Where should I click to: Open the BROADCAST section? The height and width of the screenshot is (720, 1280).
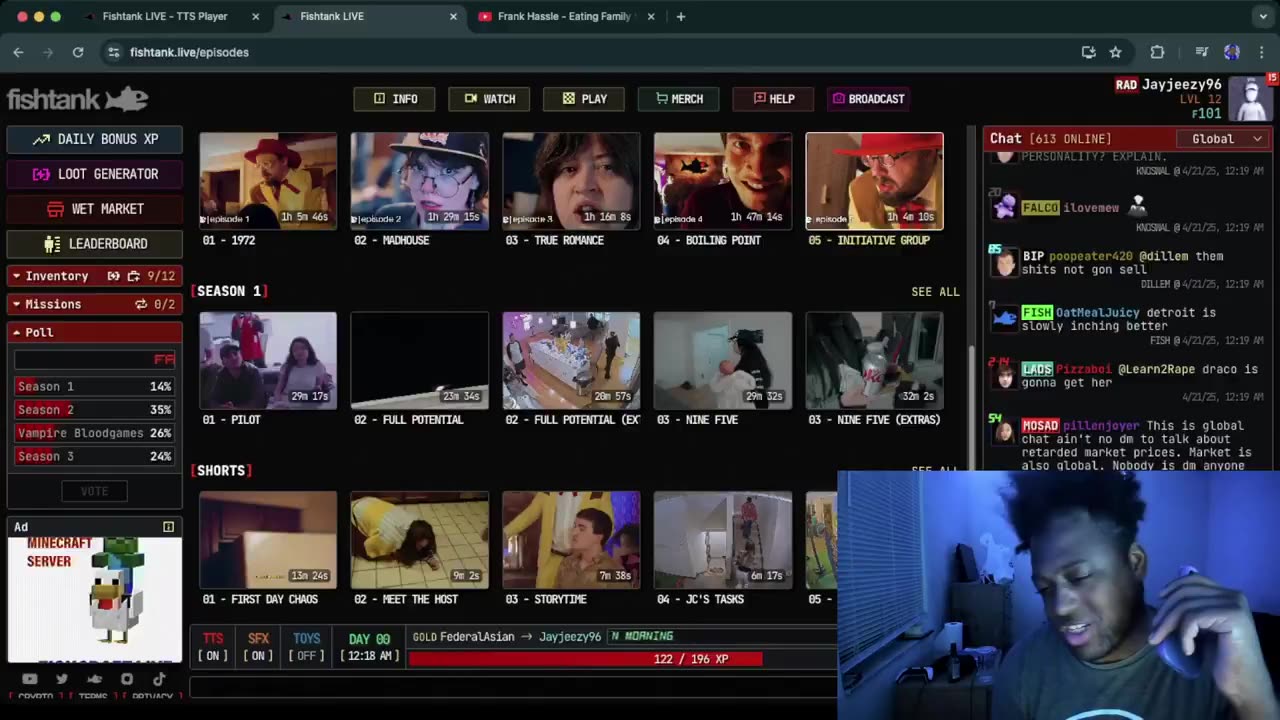coord(868,99)
